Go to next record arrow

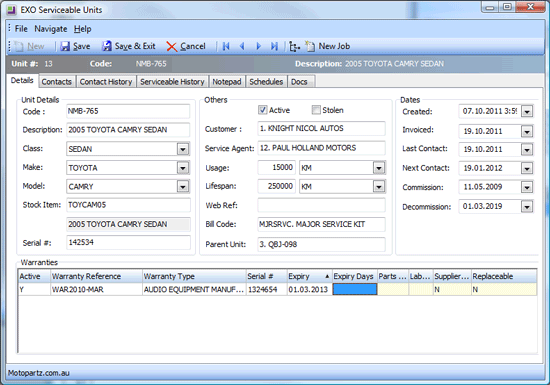tap(259, 46)
